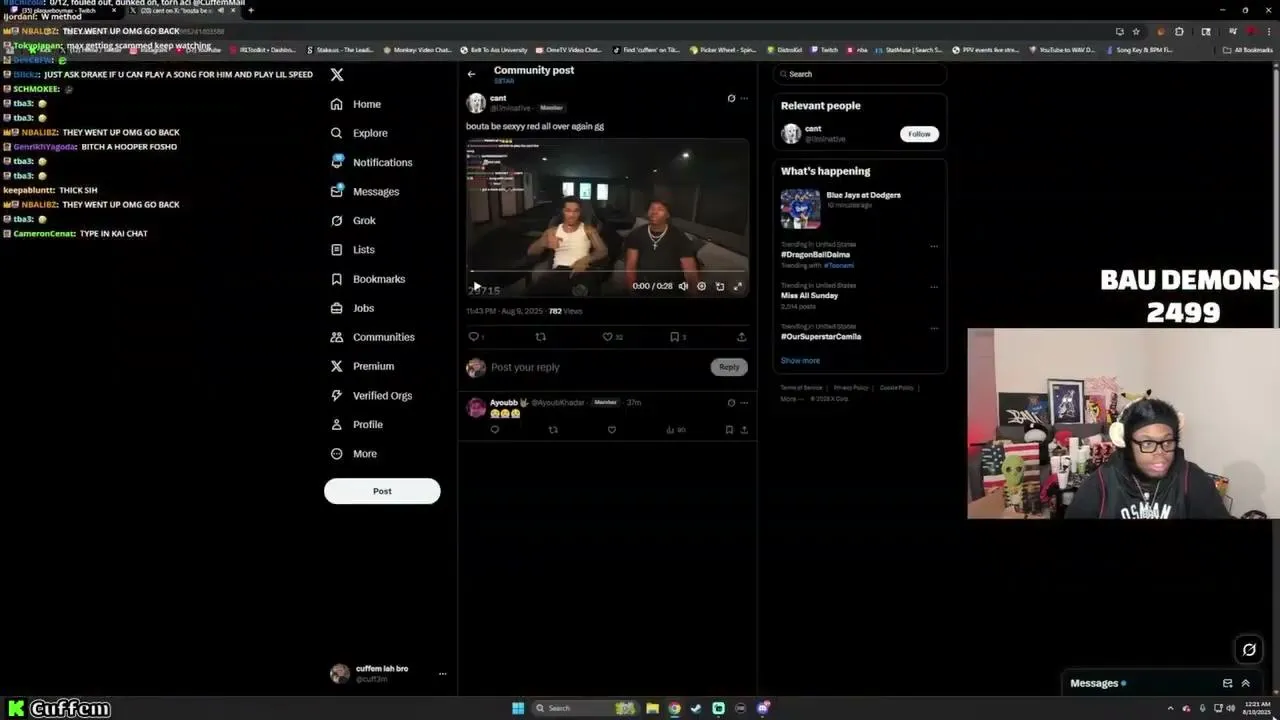Open the #OurSuperstarCamila trend
This screenshot has height=720, width=1280.
[821, 337]
